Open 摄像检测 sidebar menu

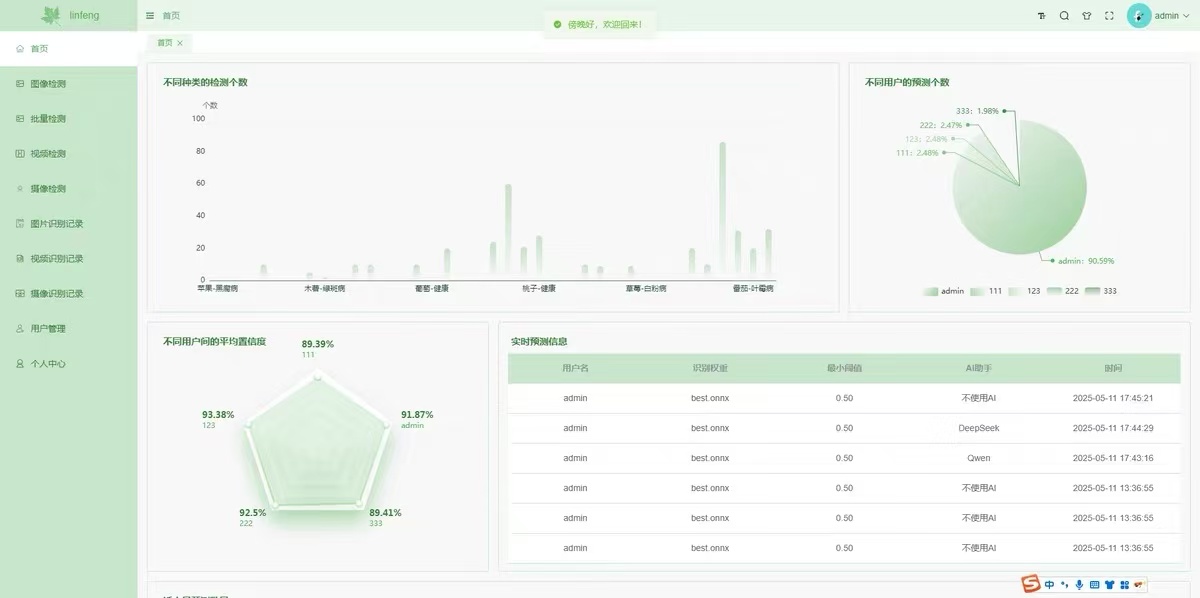click(68, 189)
